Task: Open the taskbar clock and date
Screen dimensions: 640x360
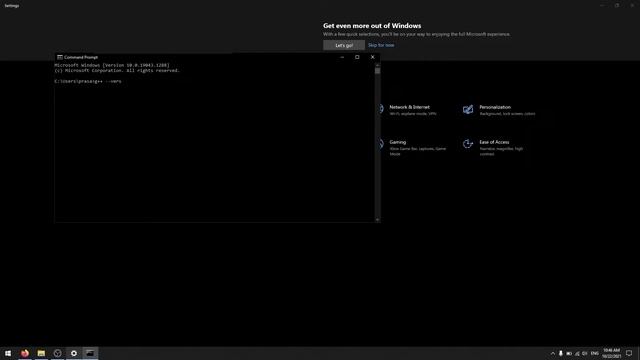Action: (x=611, y=353)
